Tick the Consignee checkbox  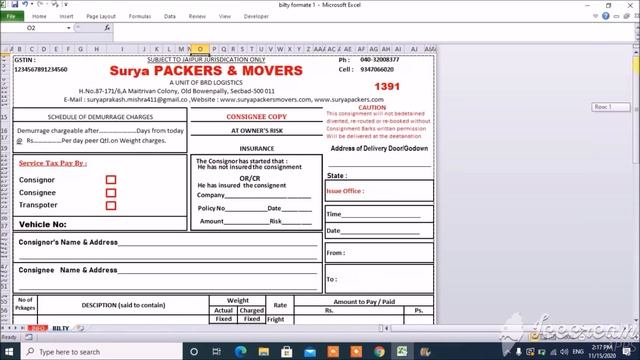pyautogui.click(x=111, y=193)
